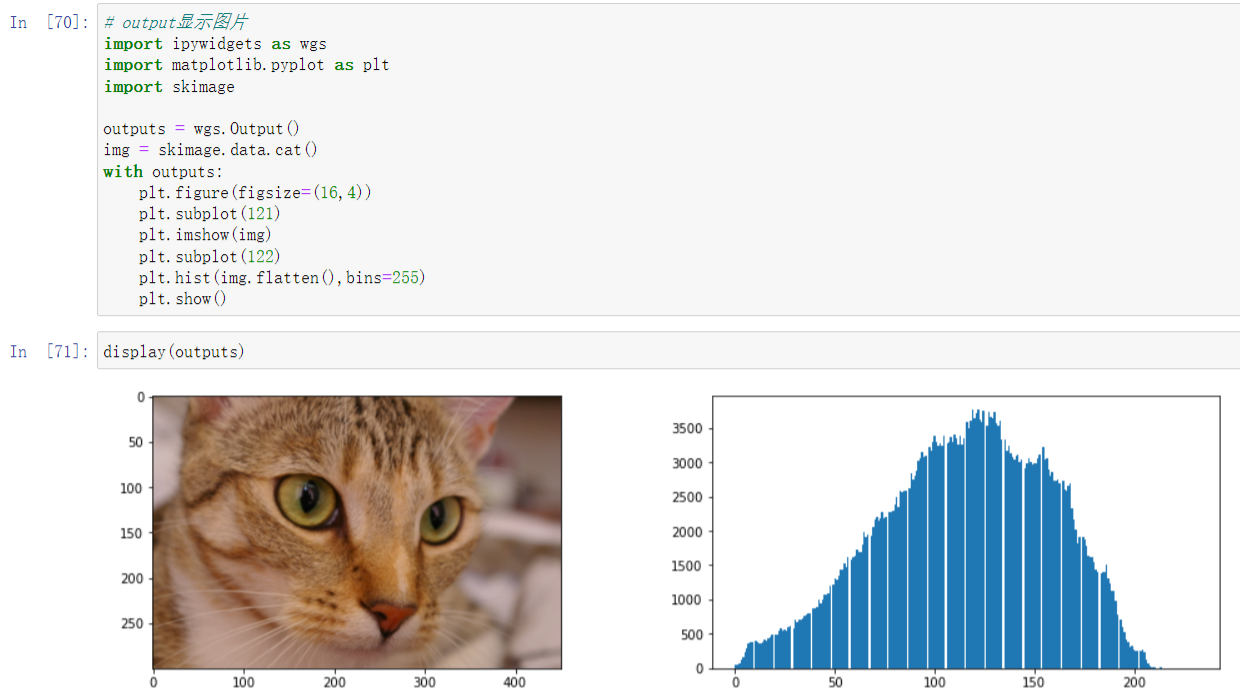
Task: Click the 3500 y-axis label of histogram
Action: coord(686,429)
